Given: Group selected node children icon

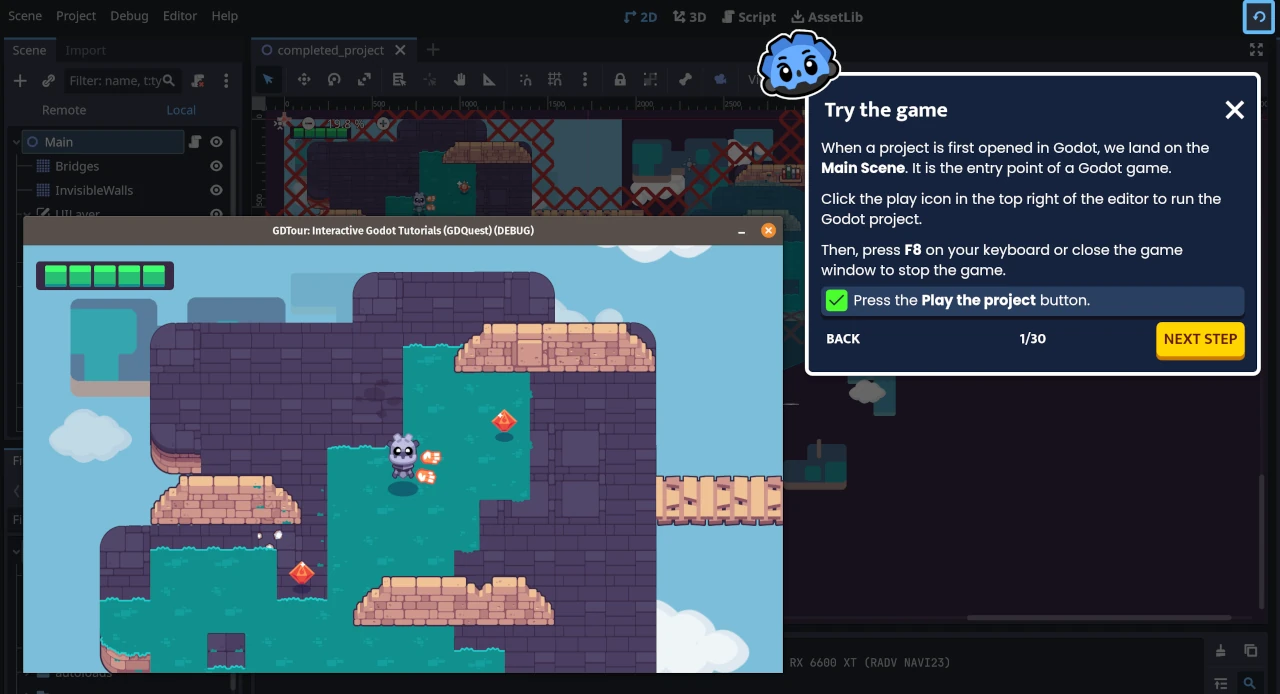Looking at the screenshot, I should pos(650,80).
